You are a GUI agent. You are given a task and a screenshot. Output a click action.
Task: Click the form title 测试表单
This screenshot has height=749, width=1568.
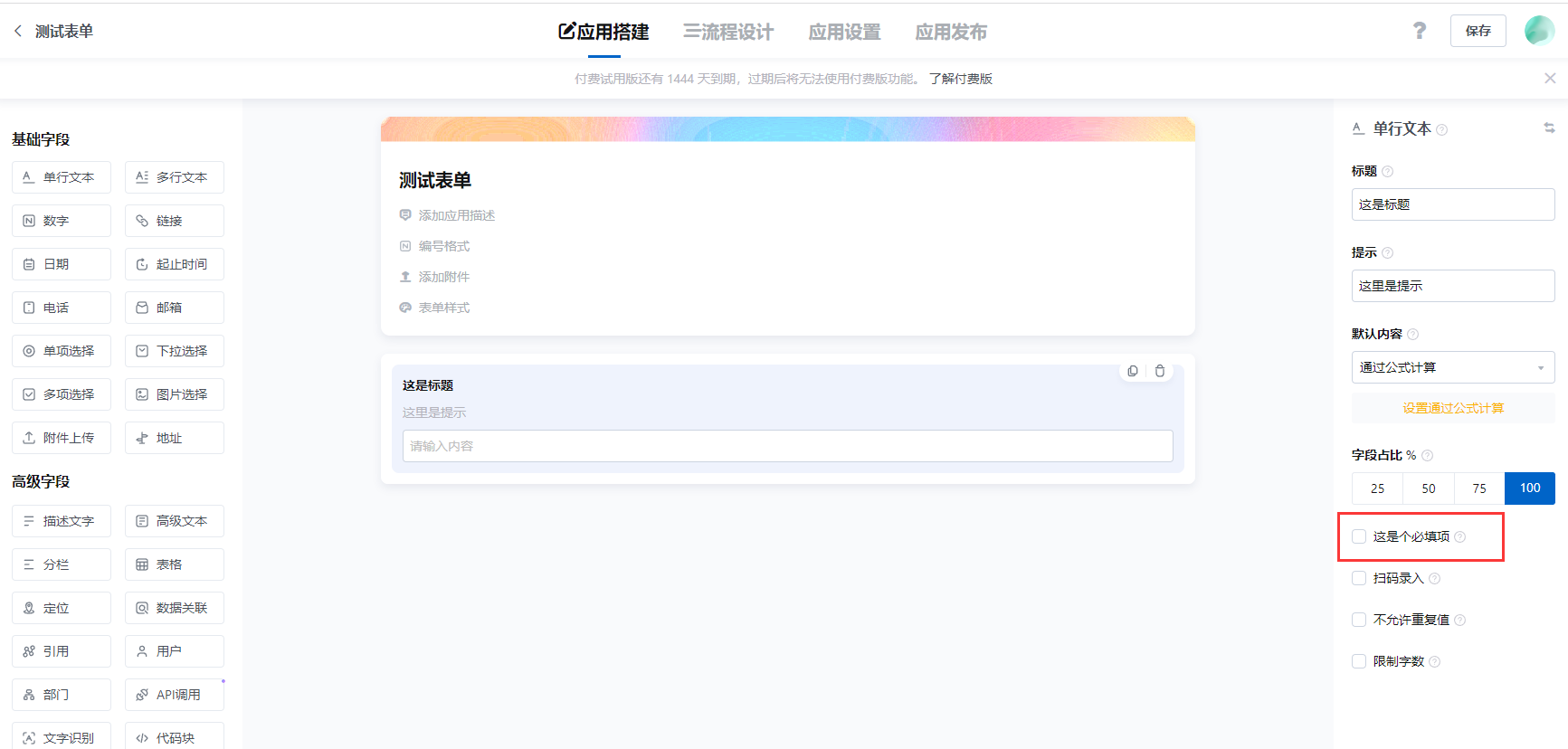(435, 180)
